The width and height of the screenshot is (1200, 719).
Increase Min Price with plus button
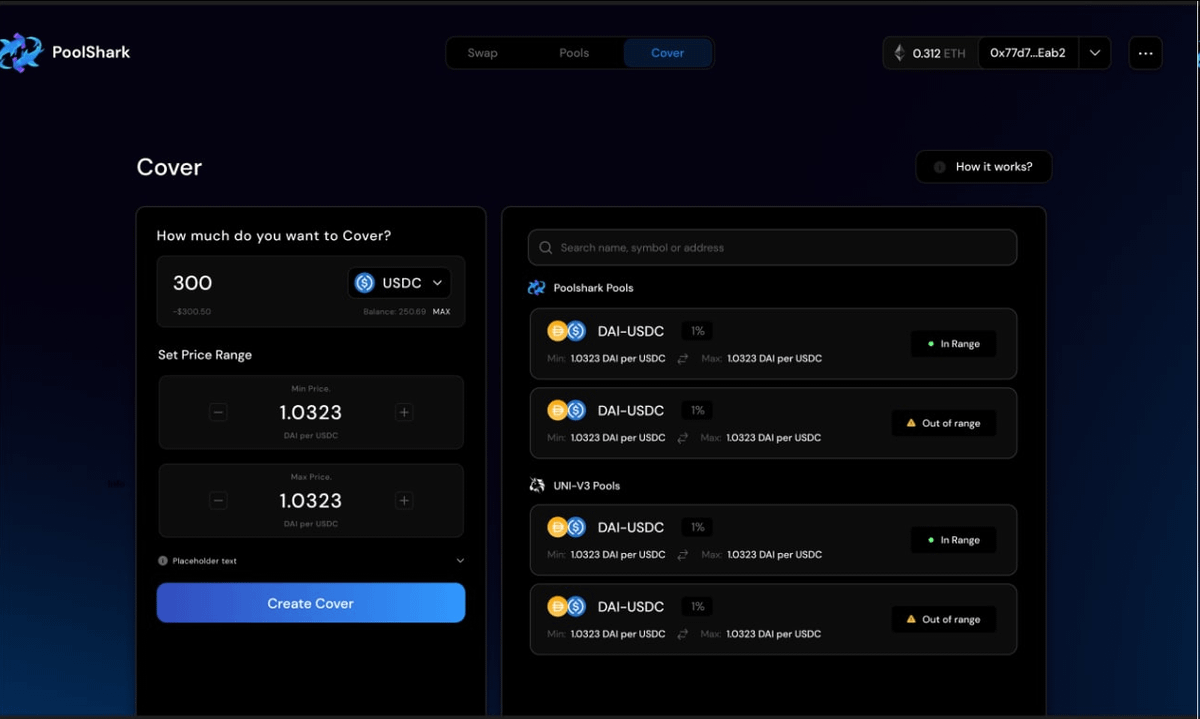coord(404,412)
